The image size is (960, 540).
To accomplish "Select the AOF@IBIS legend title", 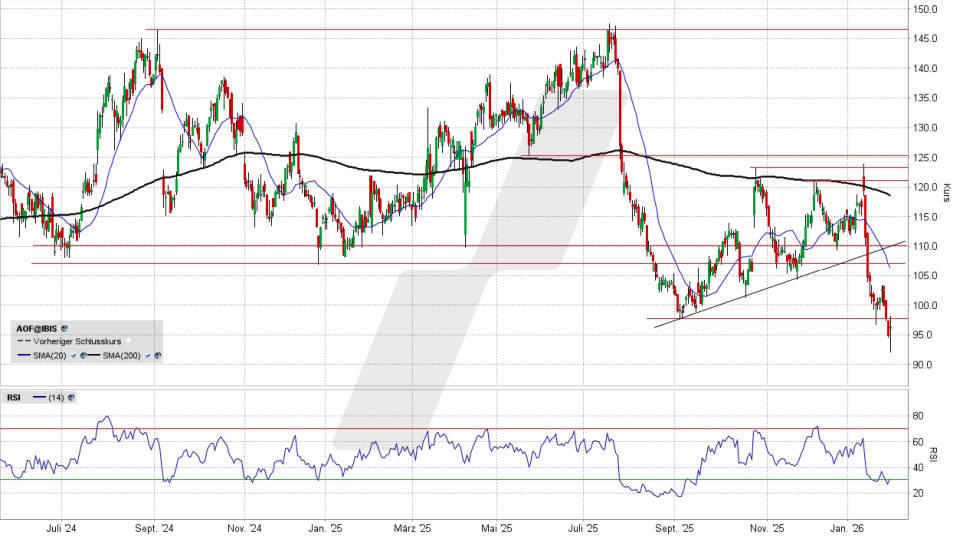I will tap(36, 327).
